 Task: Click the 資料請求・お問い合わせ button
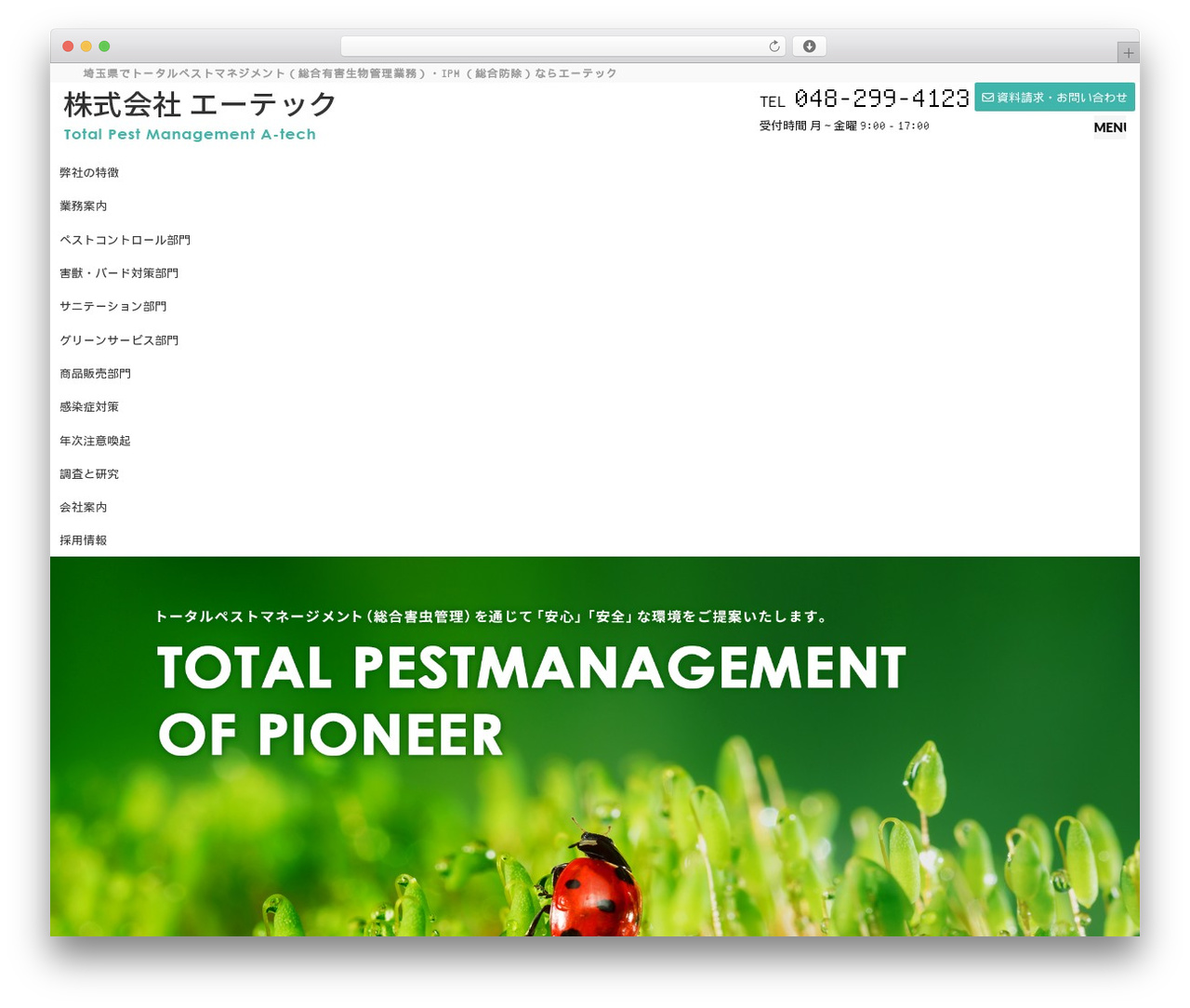pyautogui.click(x=1054, y=98)
